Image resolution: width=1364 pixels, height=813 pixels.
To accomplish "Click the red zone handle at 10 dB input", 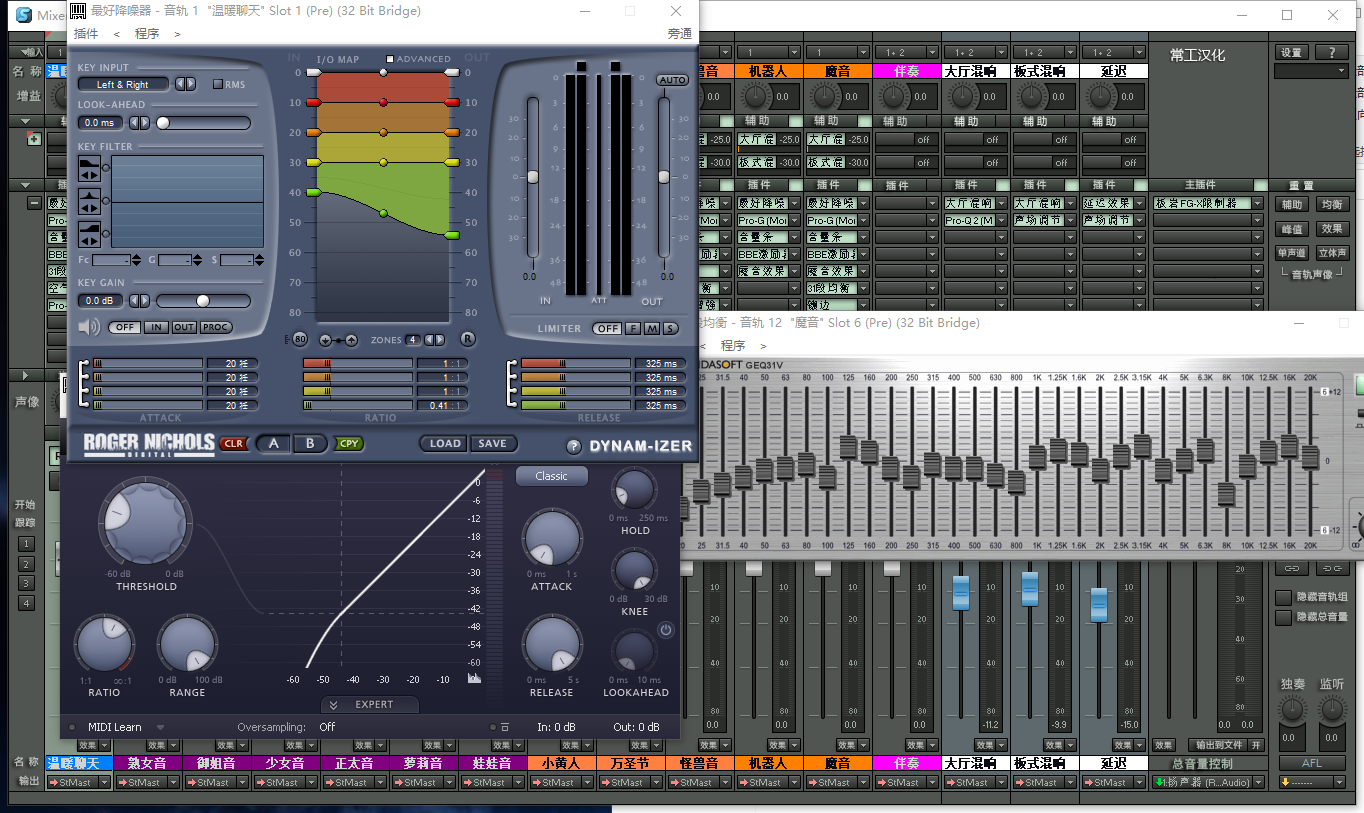I will (313, 102).
